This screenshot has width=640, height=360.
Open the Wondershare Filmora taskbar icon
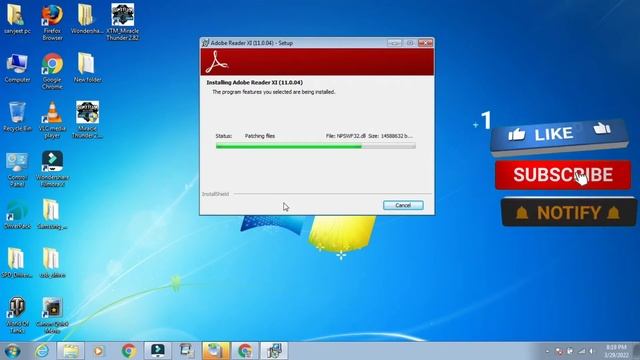pos(158,351)
